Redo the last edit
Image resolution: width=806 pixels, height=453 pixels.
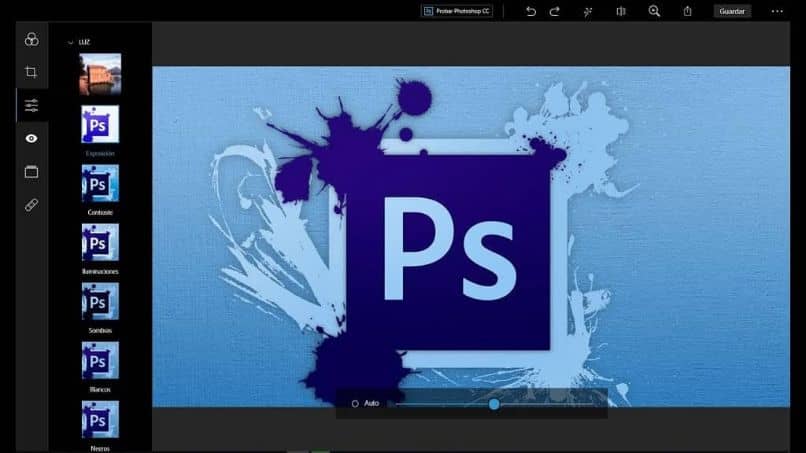pyautogui.click(x=555, y=11)
